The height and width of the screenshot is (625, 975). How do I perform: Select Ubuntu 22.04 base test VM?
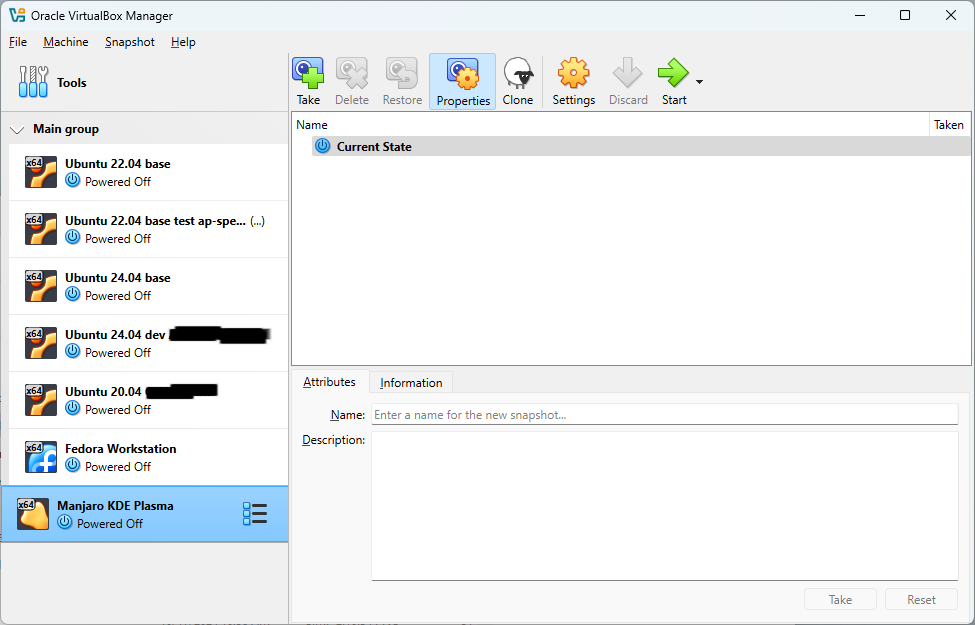[x=149, y=229]
